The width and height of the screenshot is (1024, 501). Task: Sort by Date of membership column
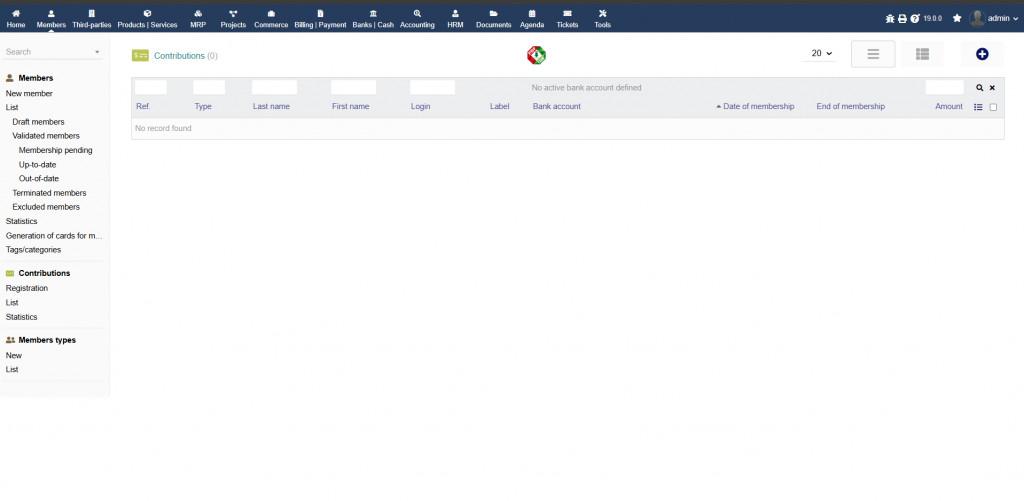point(758,106)
